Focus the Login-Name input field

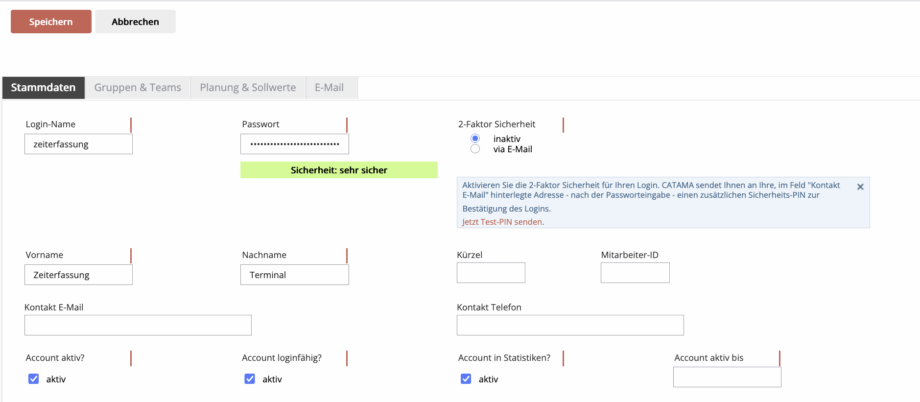pyautogui.click(x=79, y=144)
